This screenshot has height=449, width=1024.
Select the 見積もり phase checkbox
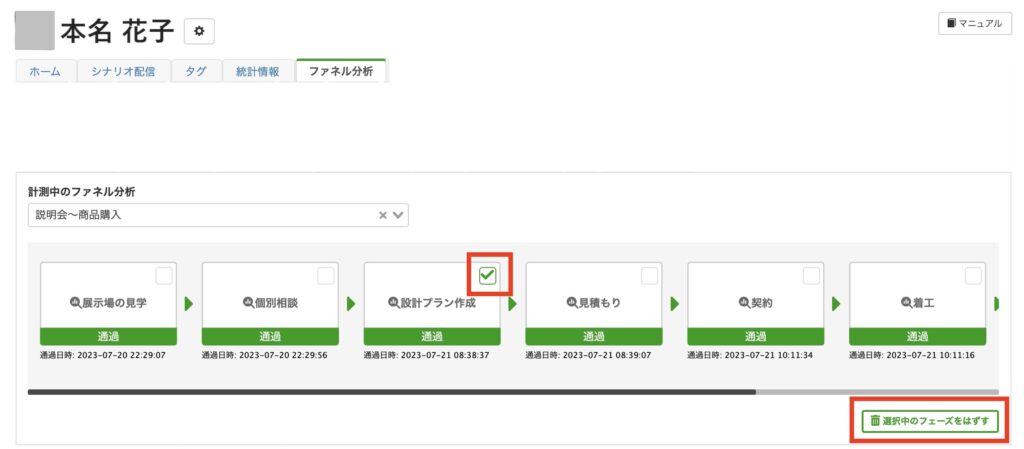(x=649, y=276)
